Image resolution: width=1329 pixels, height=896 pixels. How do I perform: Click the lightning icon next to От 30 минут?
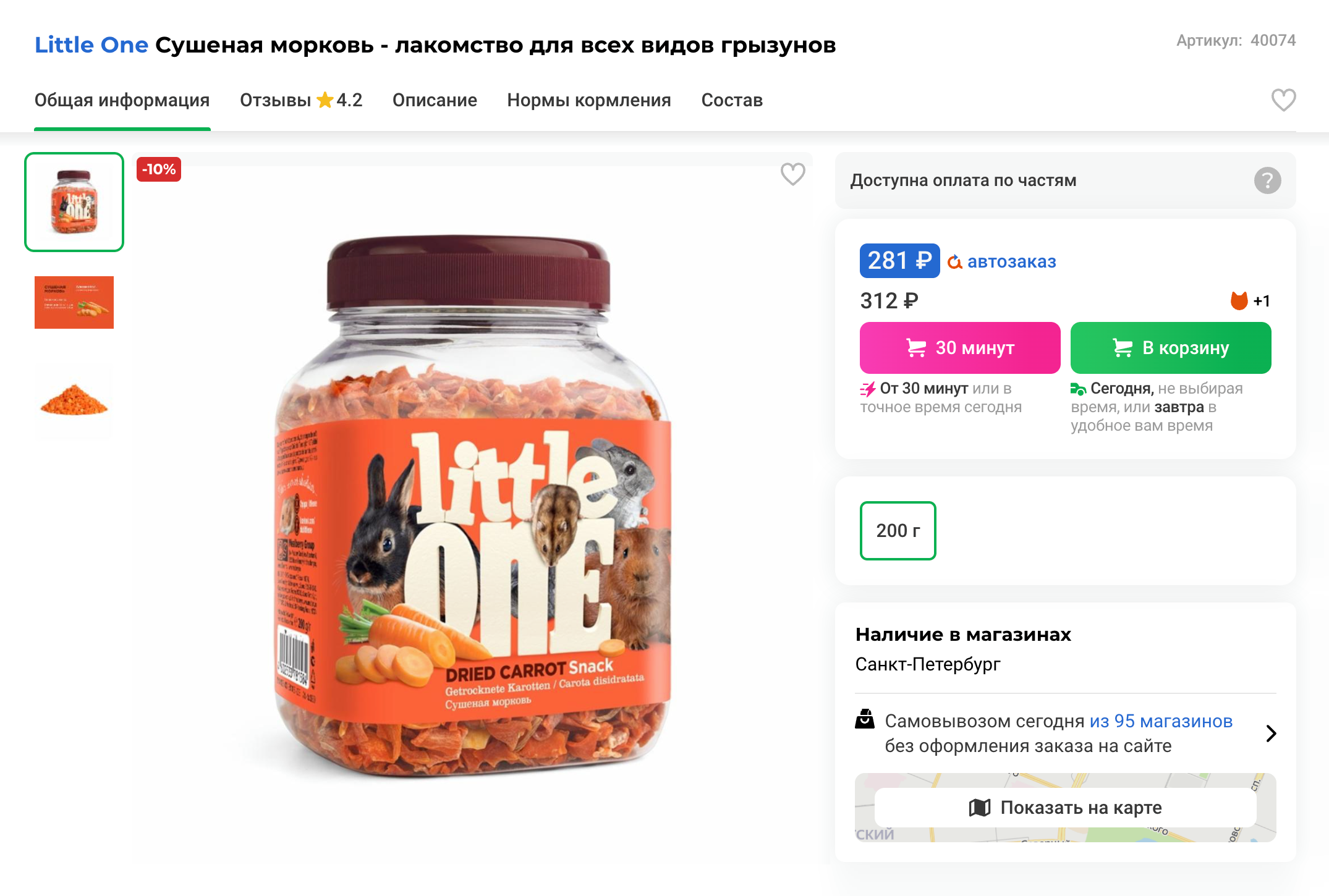pyautogui.click(x=867, y=388)
